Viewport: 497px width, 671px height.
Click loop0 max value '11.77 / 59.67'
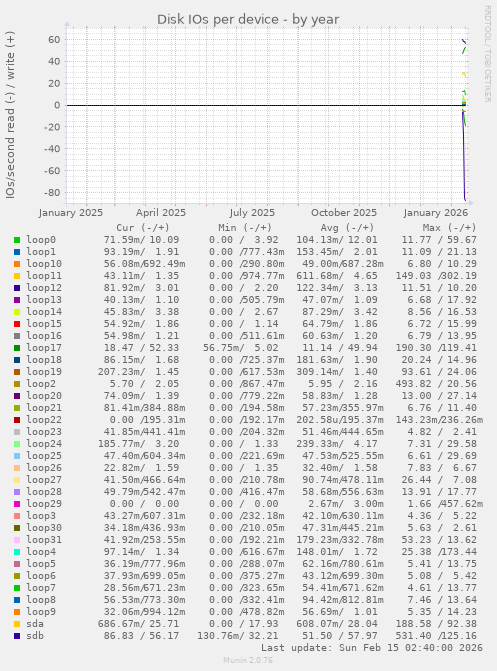tap(439, 240)
